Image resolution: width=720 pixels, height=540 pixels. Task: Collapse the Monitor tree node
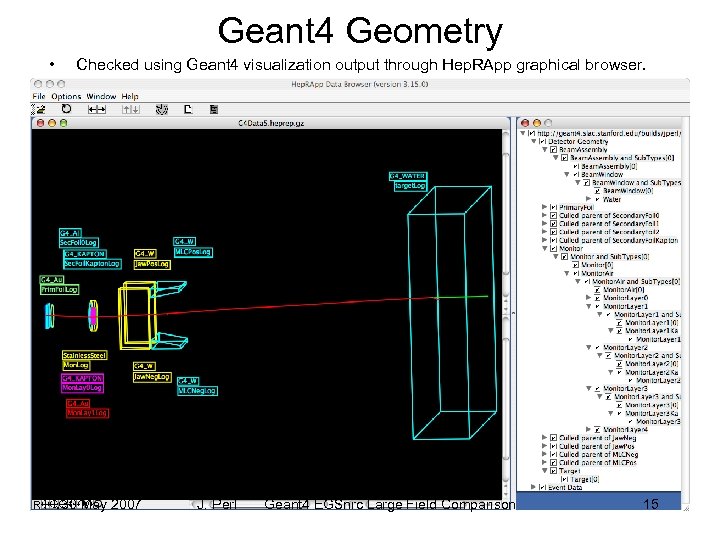[x=545, y=248]
